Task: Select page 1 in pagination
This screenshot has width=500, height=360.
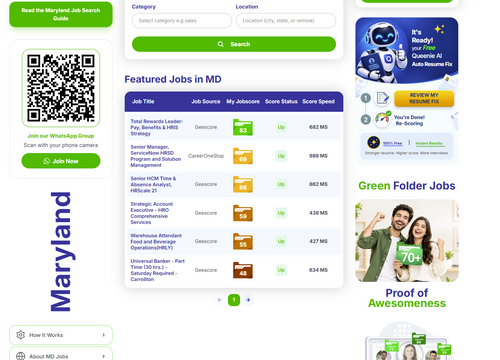Action: coord(234,300)
